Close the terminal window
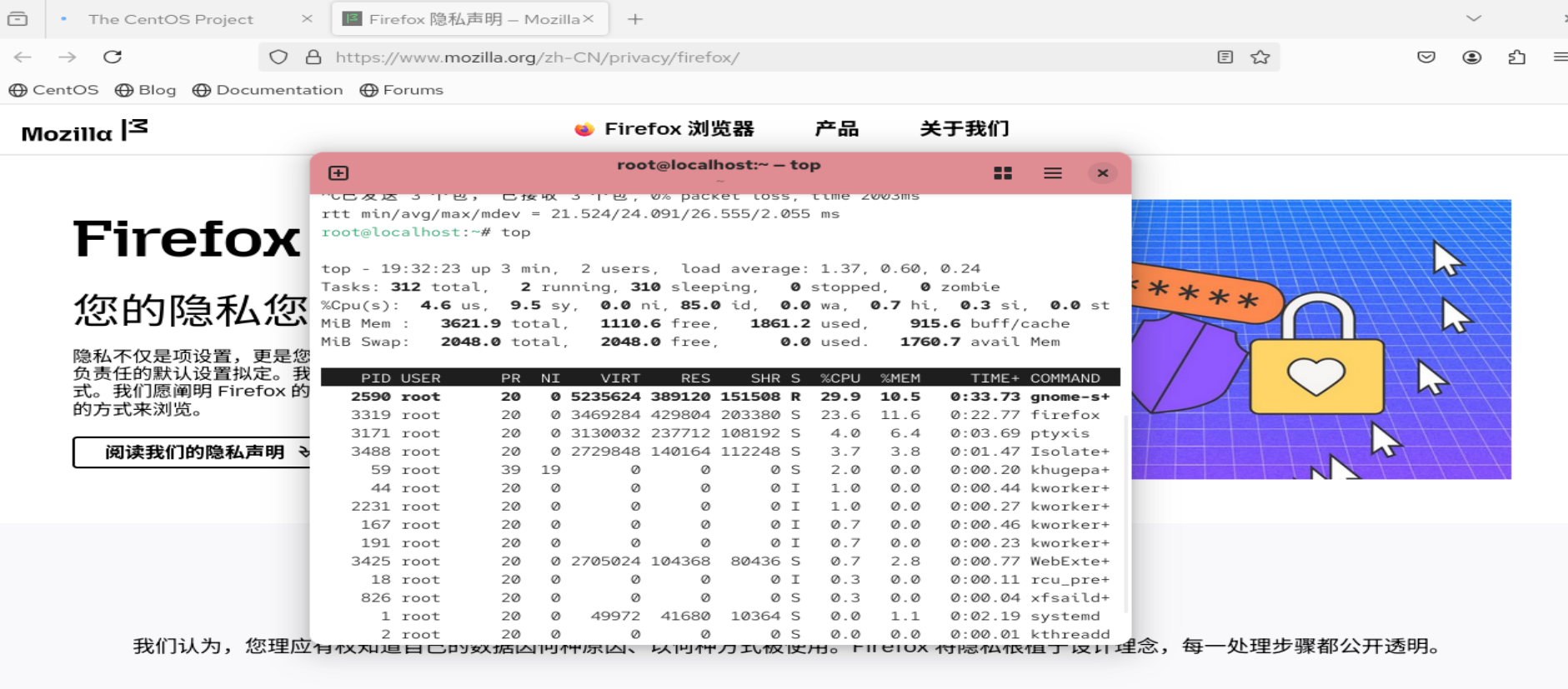The height and width of the screenshot is (689, 1568). [x=1103, y=173]
